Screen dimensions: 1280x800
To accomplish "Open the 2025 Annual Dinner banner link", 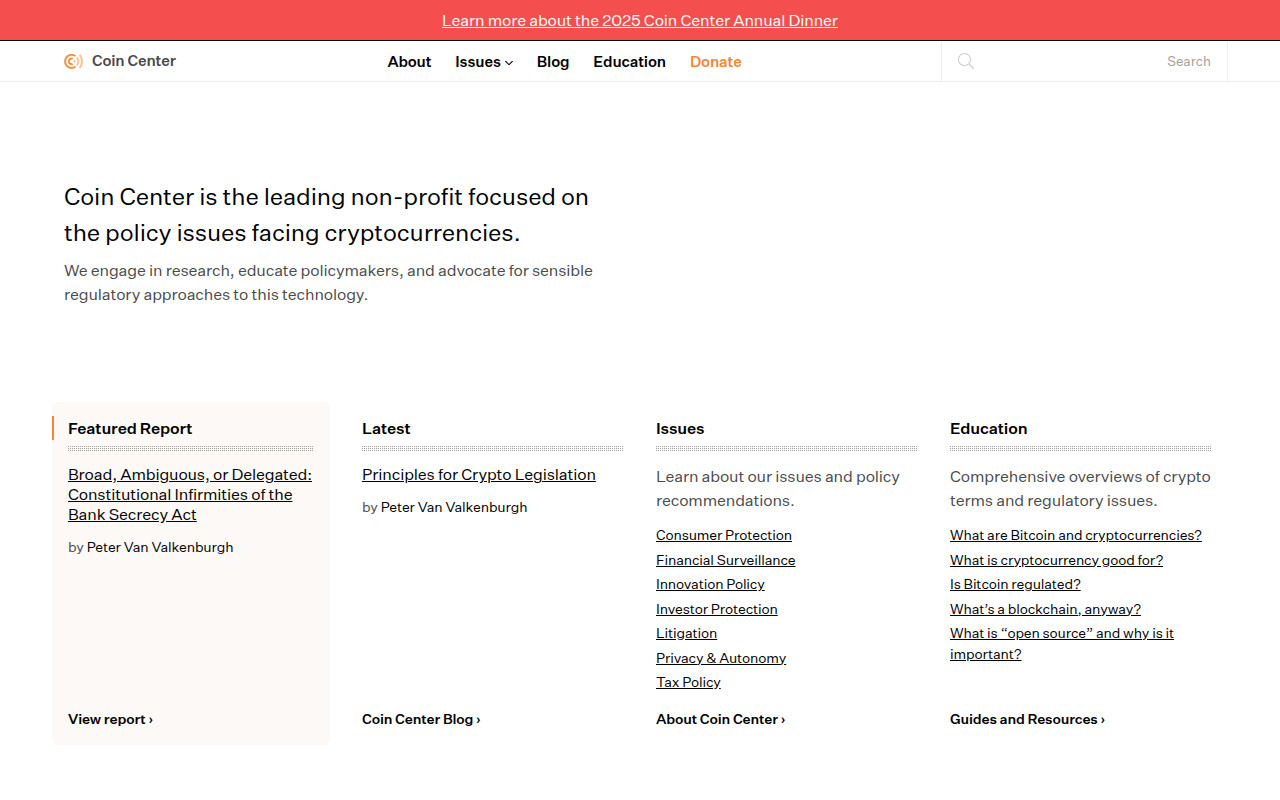I will point(640,20).
